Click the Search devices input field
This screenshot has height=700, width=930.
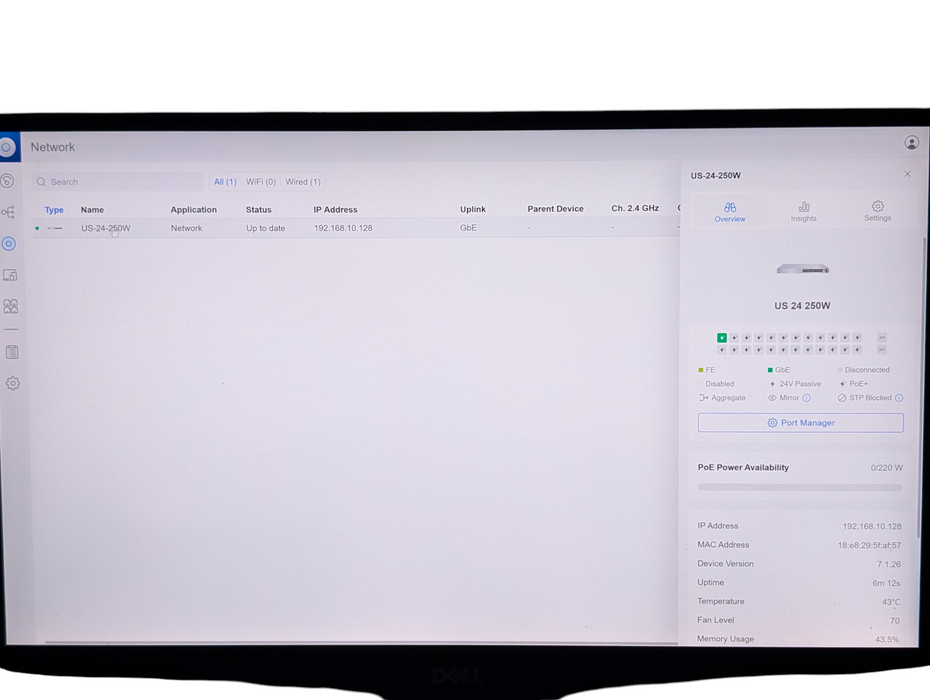[x=117, y=182]
